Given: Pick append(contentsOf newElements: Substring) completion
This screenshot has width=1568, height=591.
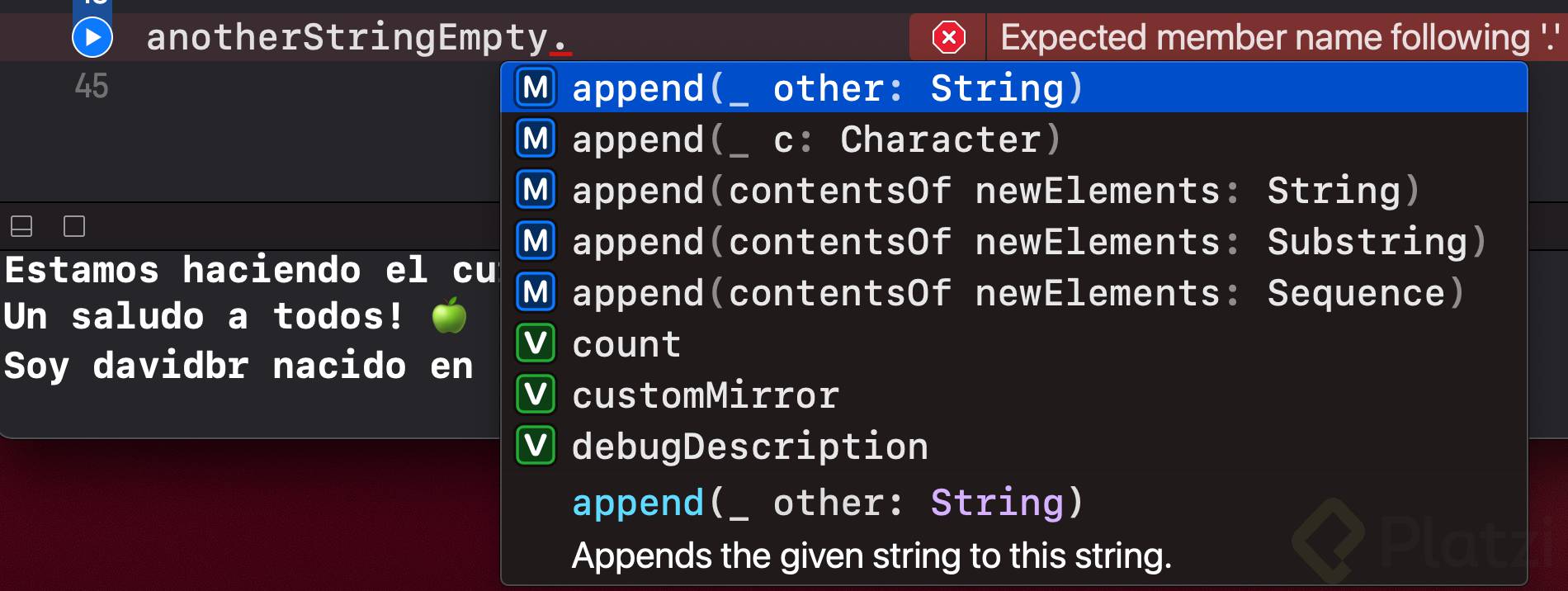Looking at the screenshot, I should click(1027, 241).
